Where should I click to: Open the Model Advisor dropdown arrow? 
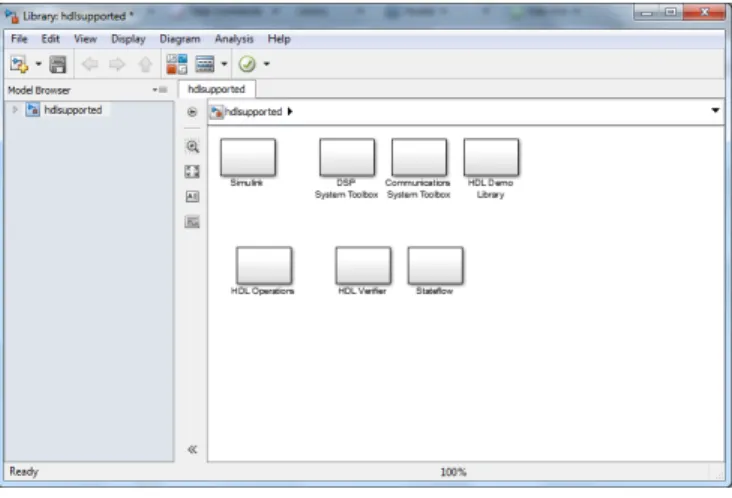coord(267,64)
